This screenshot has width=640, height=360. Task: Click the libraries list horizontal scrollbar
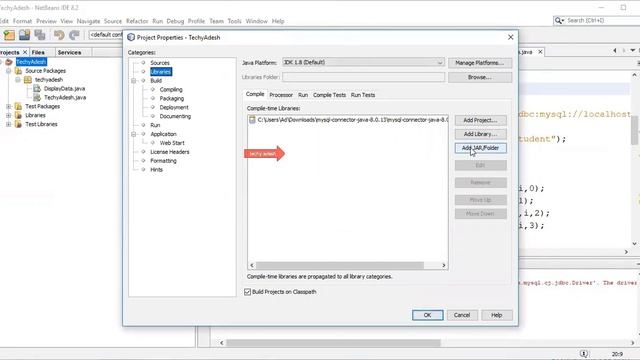tap(340, 265)
